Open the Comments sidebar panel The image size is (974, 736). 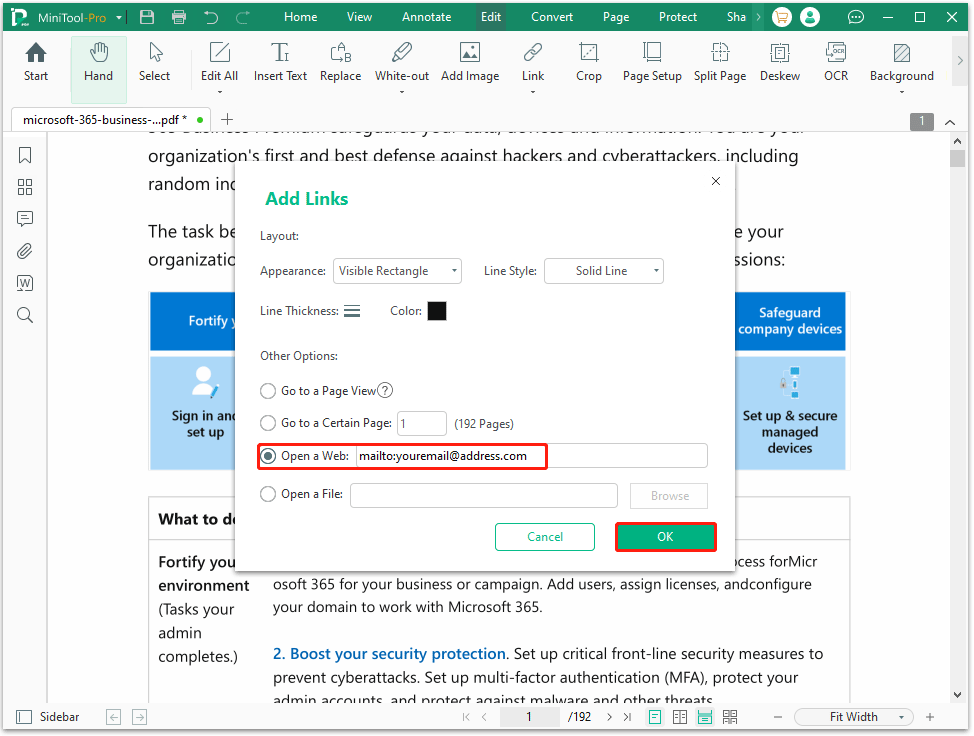(x=24, y=219)
